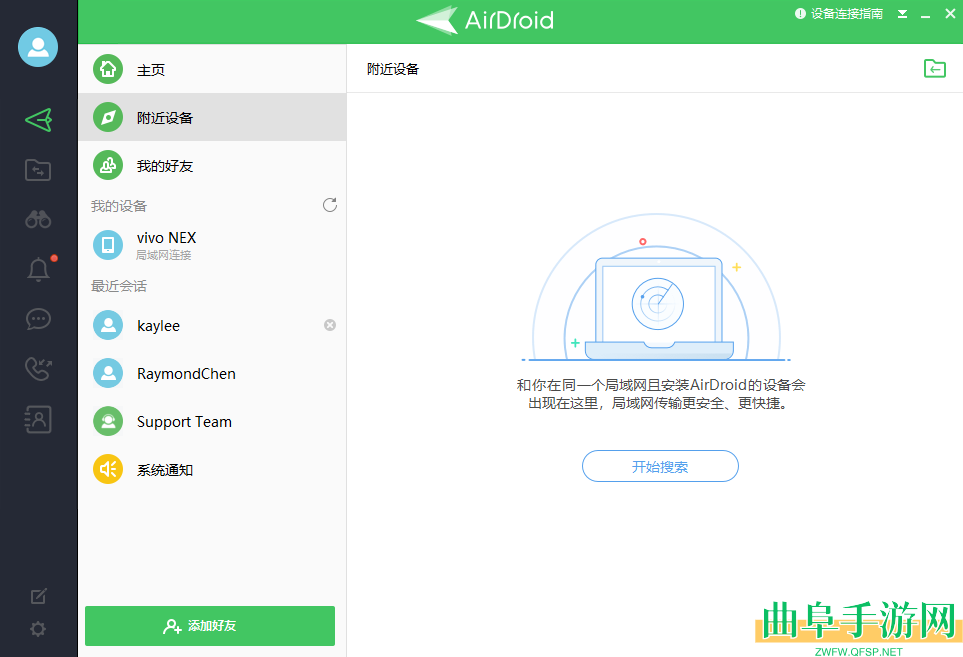963x657 pixels.
Task: Open the vivo NEX device entry
Action: coord(212,245)
